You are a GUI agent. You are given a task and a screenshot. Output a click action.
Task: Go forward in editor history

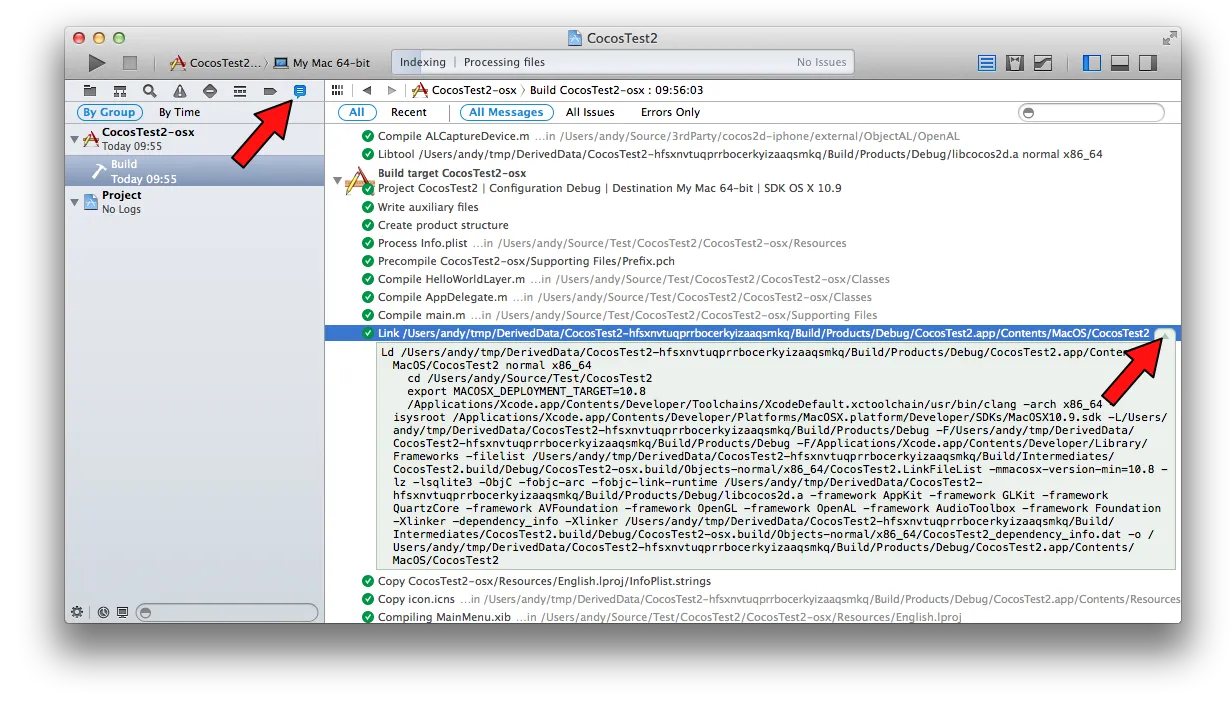[x=392, y=90]
